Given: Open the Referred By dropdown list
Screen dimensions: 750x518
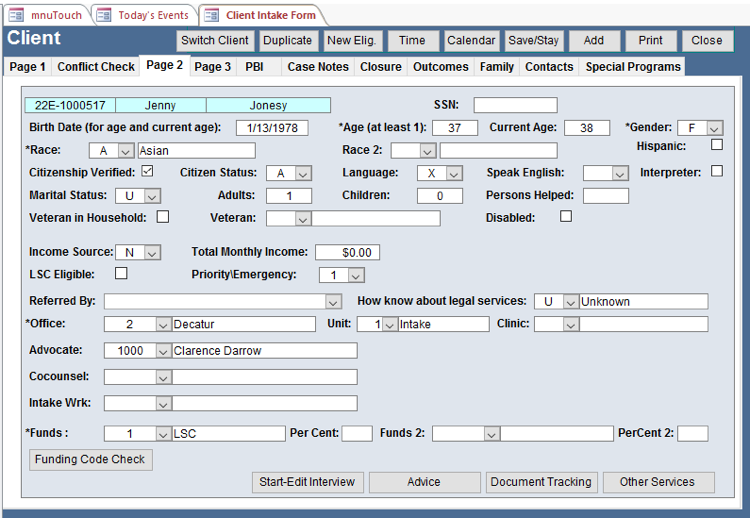Looking at the screenshot, I should click(x=333, y=301).
